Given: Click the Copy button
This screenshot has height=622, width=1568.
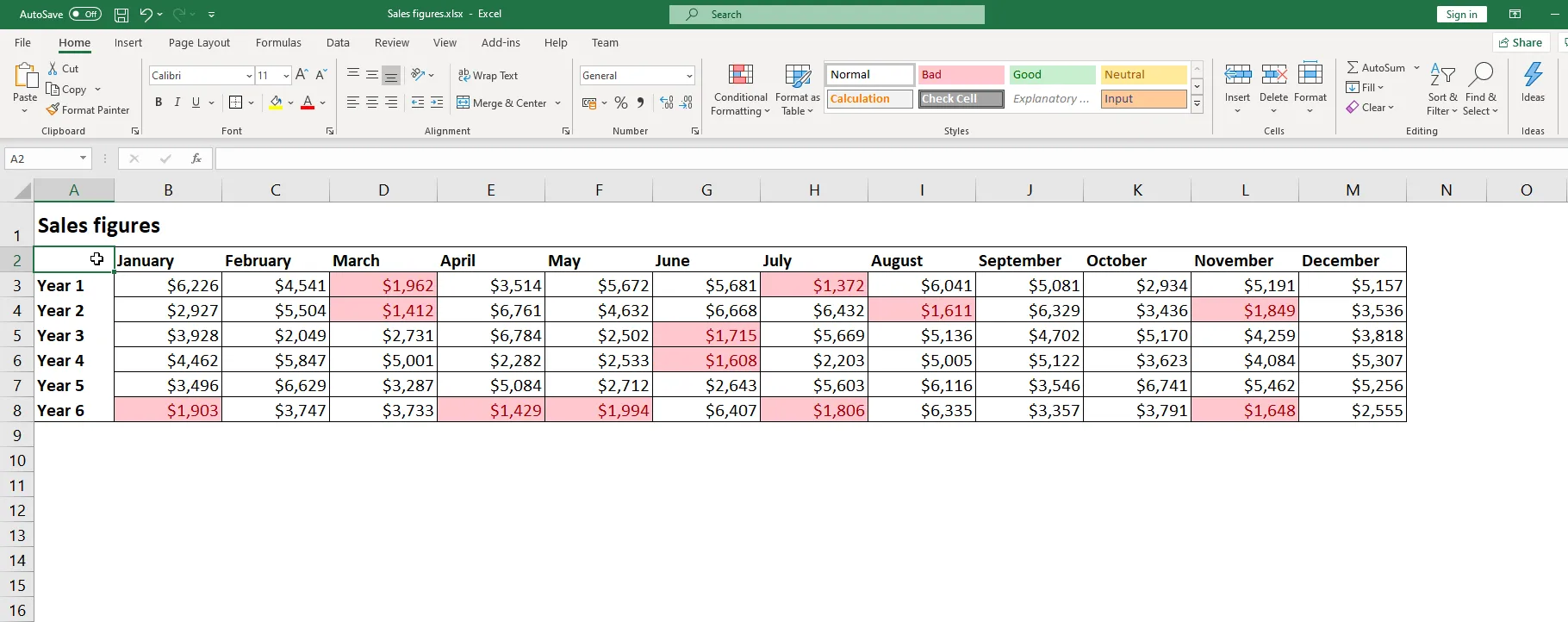Looking at the screenshot, I should 66,90.
